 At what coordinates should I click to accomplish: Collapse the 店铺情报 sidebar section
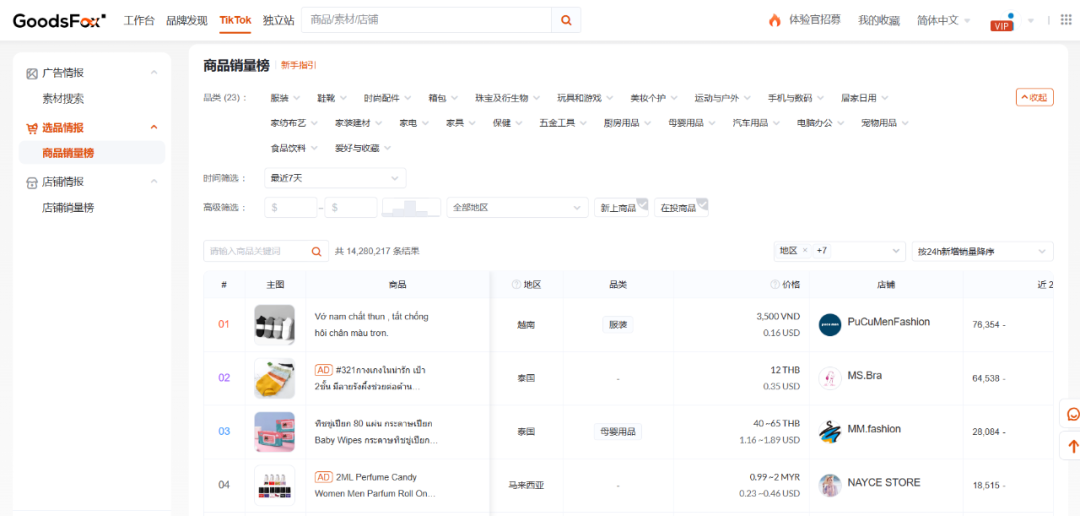pyautogui.click(x=154, y=181)
